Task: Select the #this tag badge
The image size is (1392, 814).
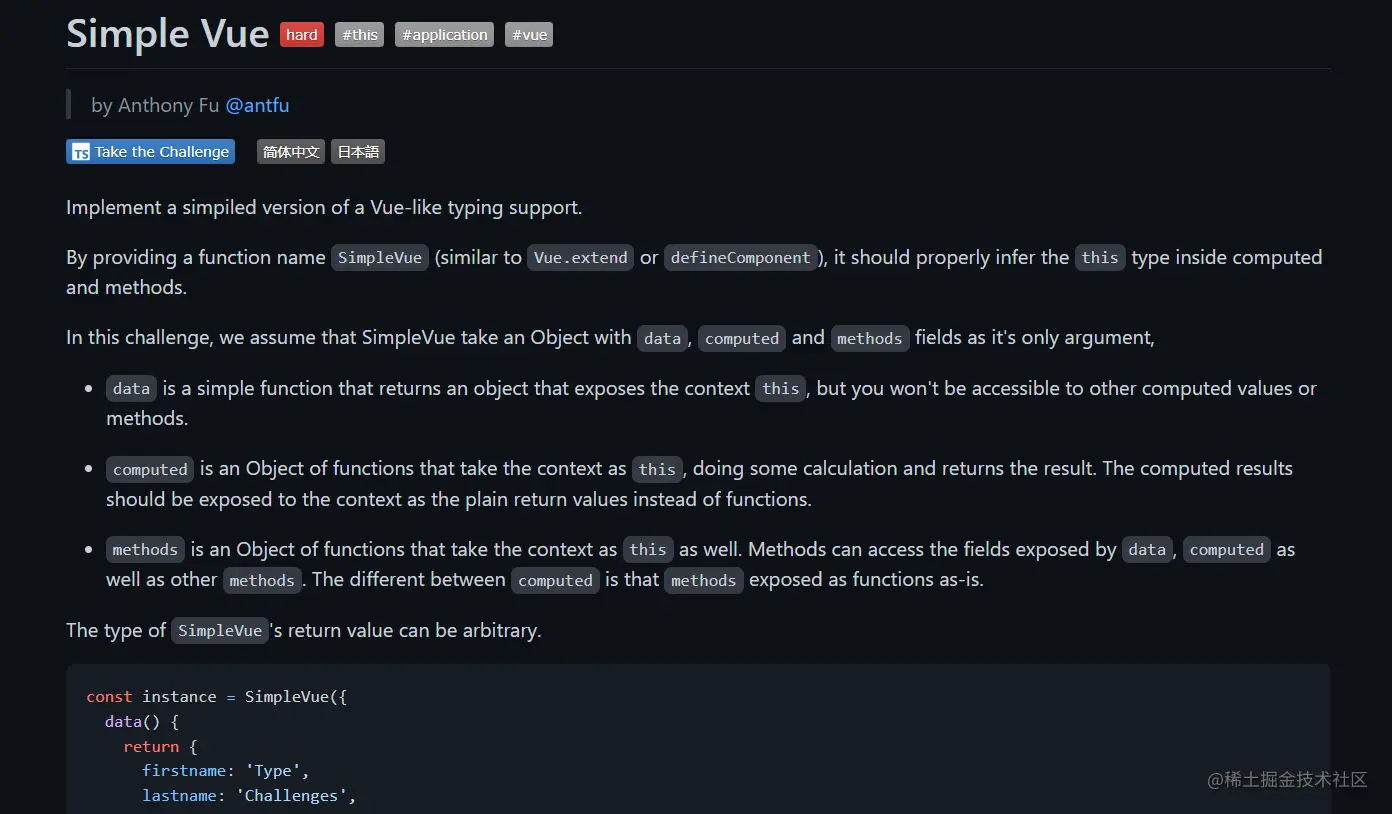Action: [x=360, y=35]
